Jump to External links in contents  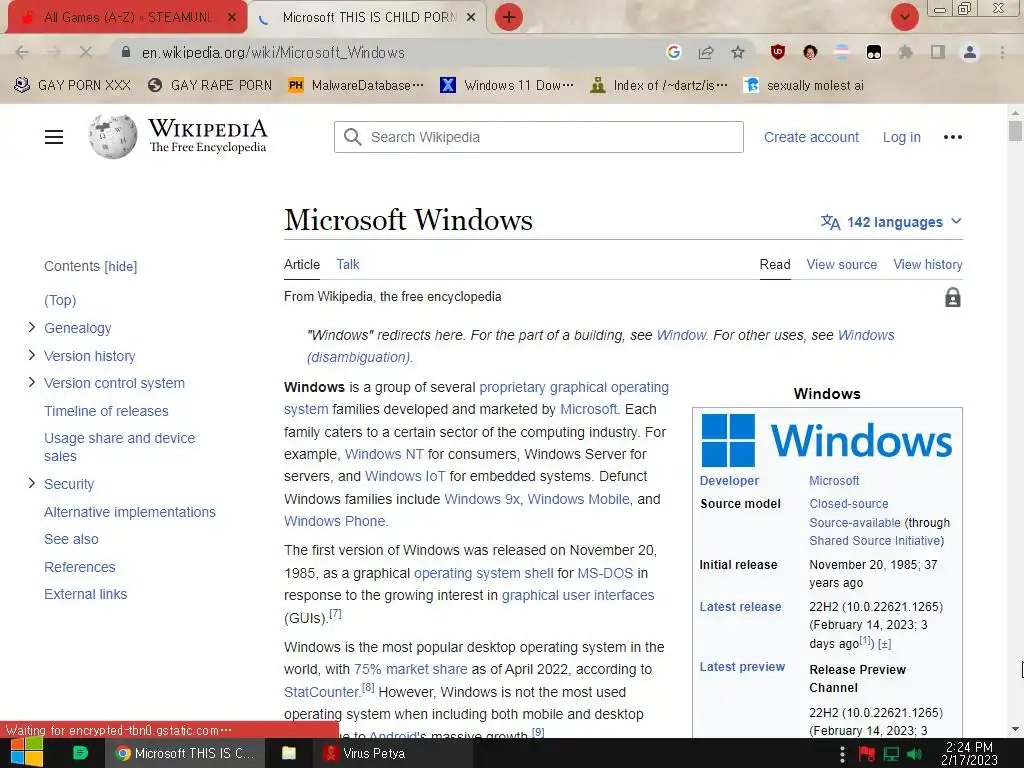tap(86, 594)
